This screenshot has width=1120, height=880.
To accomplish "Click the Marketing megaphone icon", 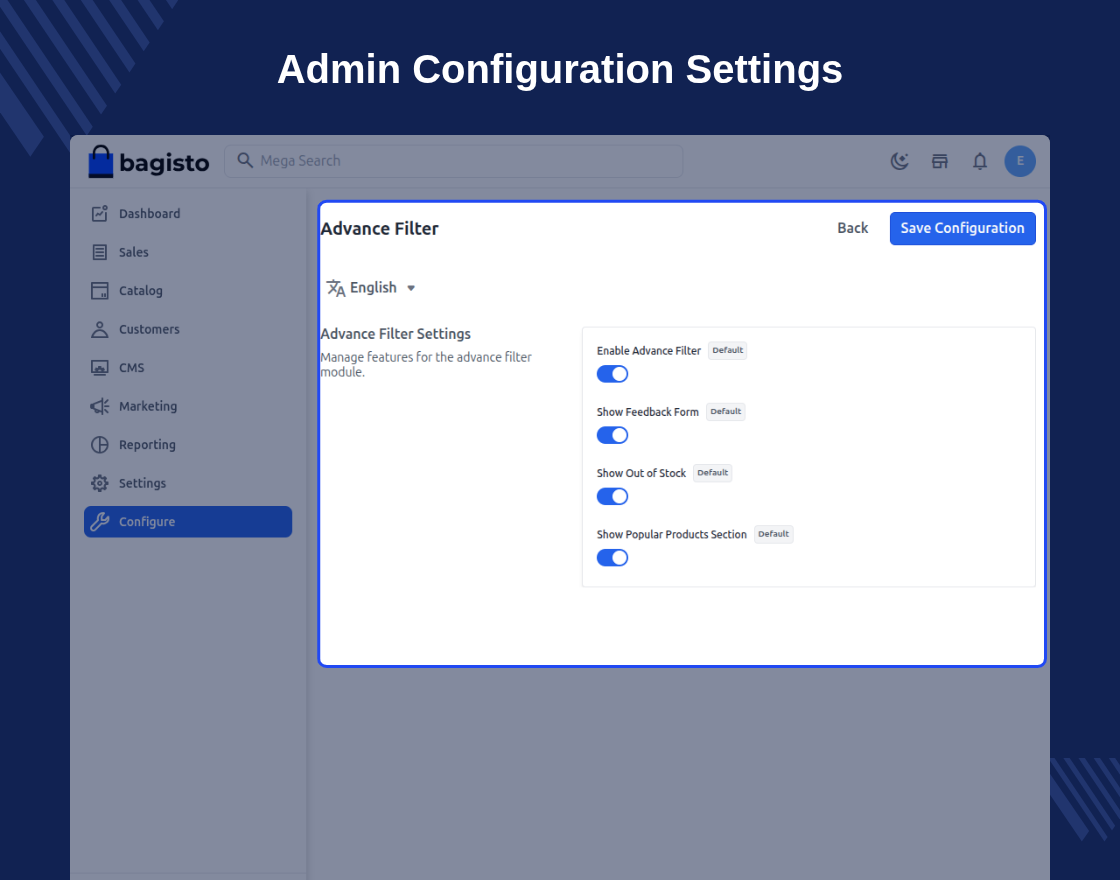I will [99, 406].
